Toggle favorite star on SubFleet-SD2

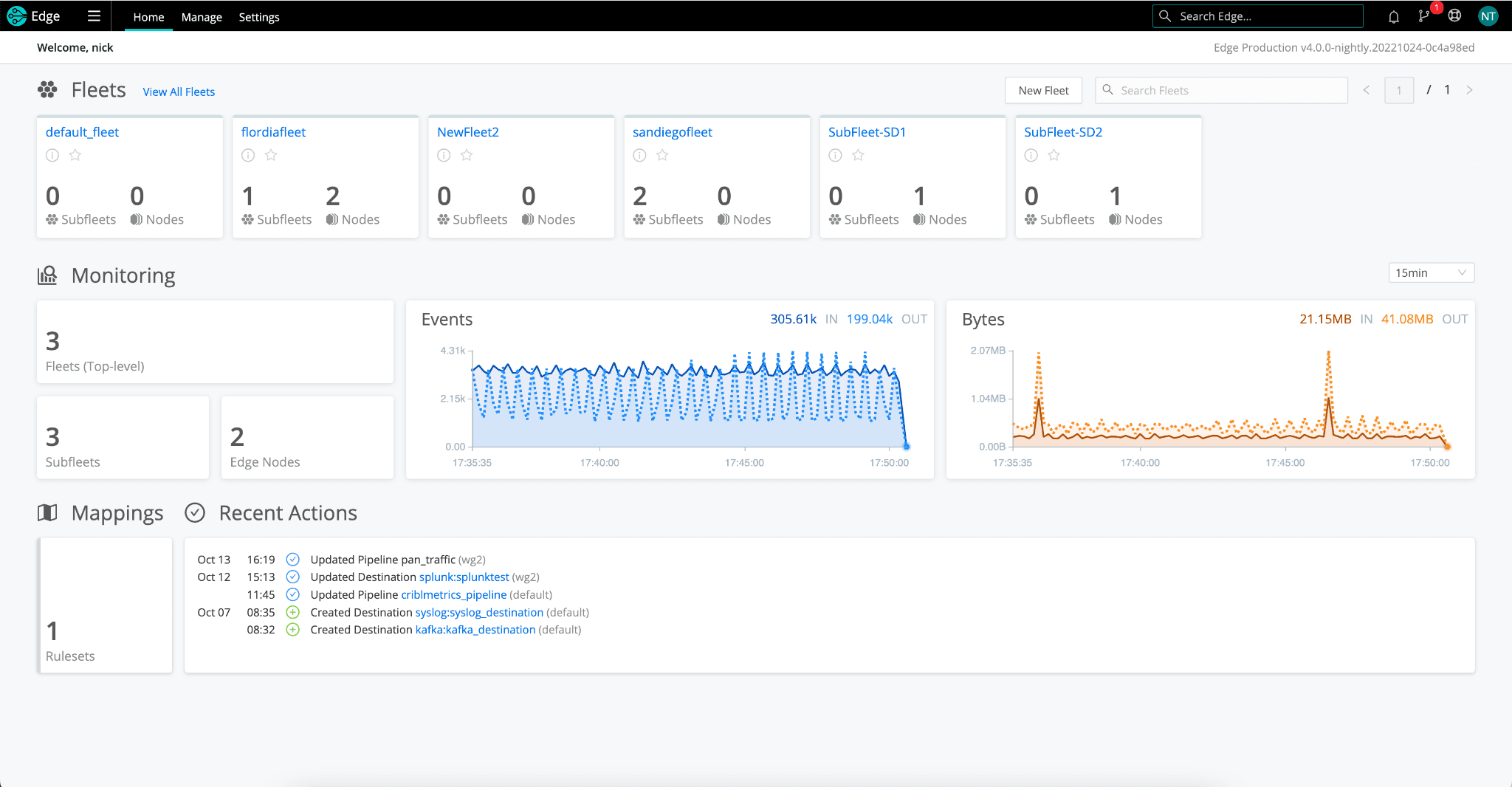pos(1054,155)
